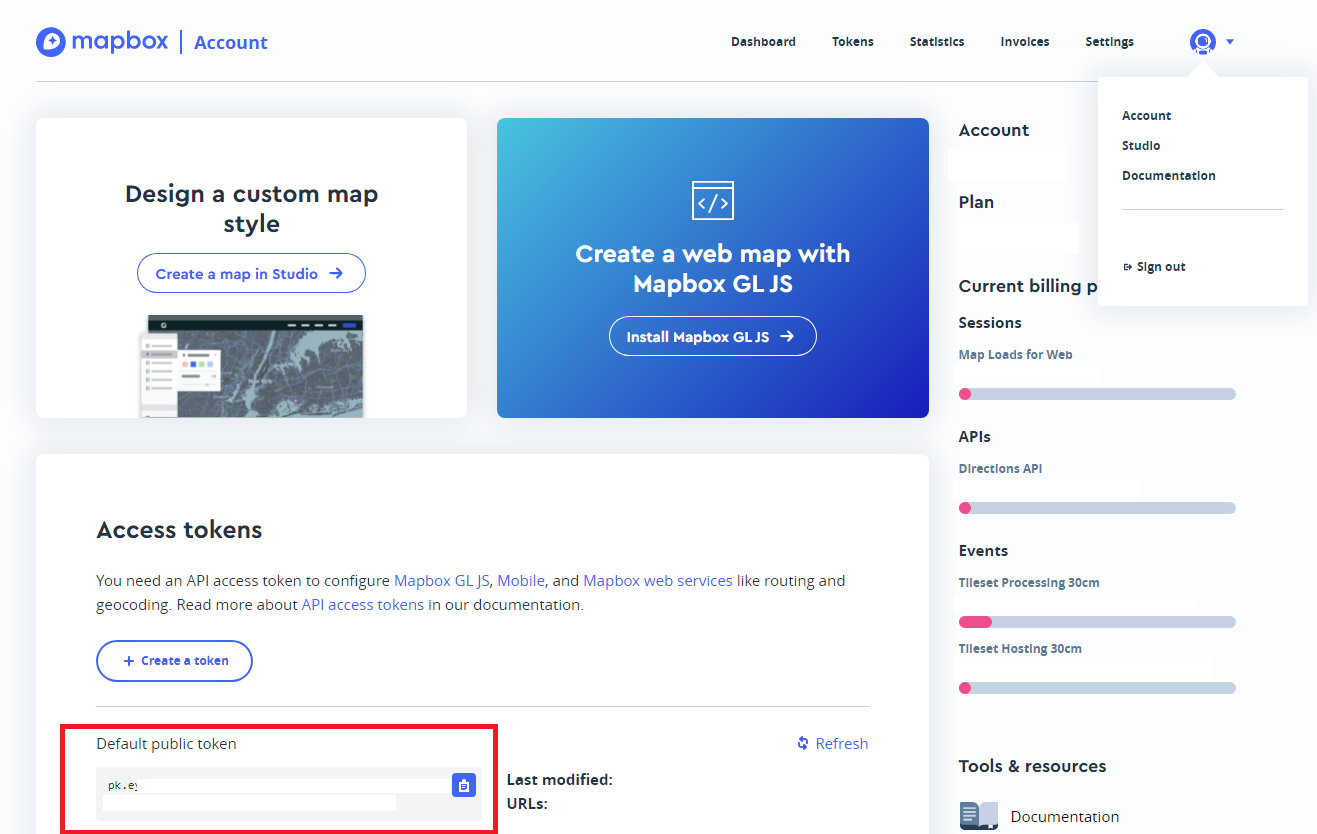Screen dimensions: 1317x834
Task: Click the Mapbox logo icon
Action: point(51,42)
